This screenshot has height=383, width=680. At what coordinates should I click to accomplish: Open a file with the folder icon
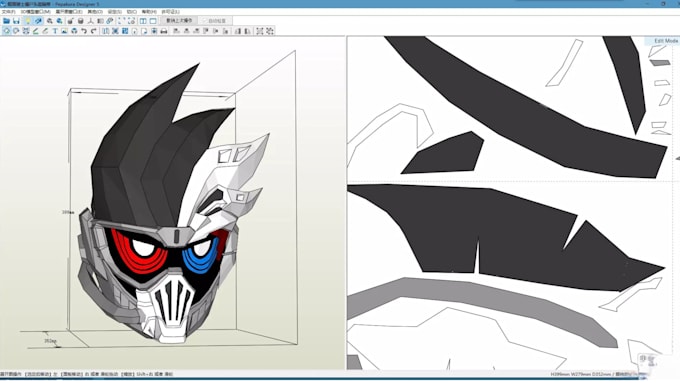[x=7, y=21]
